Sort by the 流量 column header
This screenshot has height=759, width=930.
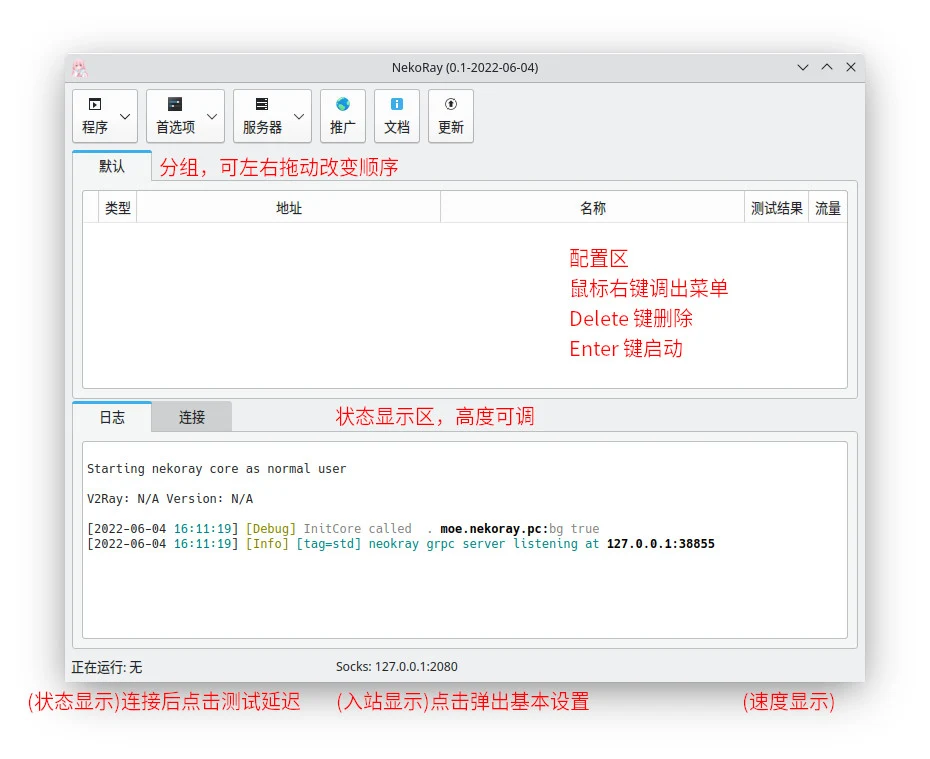827,208
